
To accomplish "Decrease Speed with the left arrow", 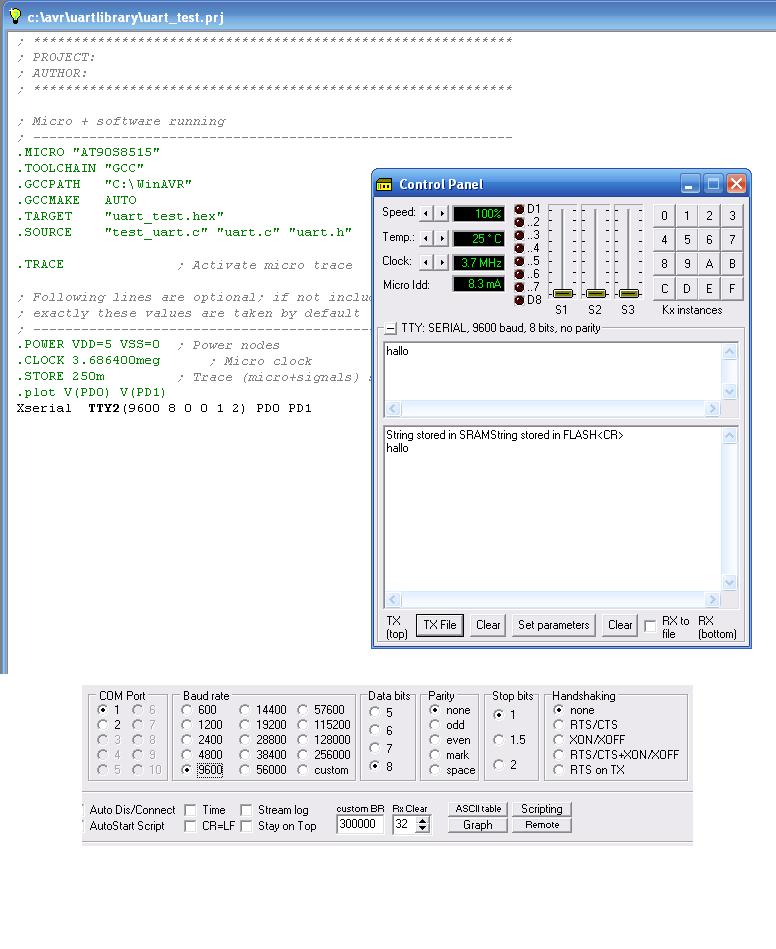I will point(427,214).
